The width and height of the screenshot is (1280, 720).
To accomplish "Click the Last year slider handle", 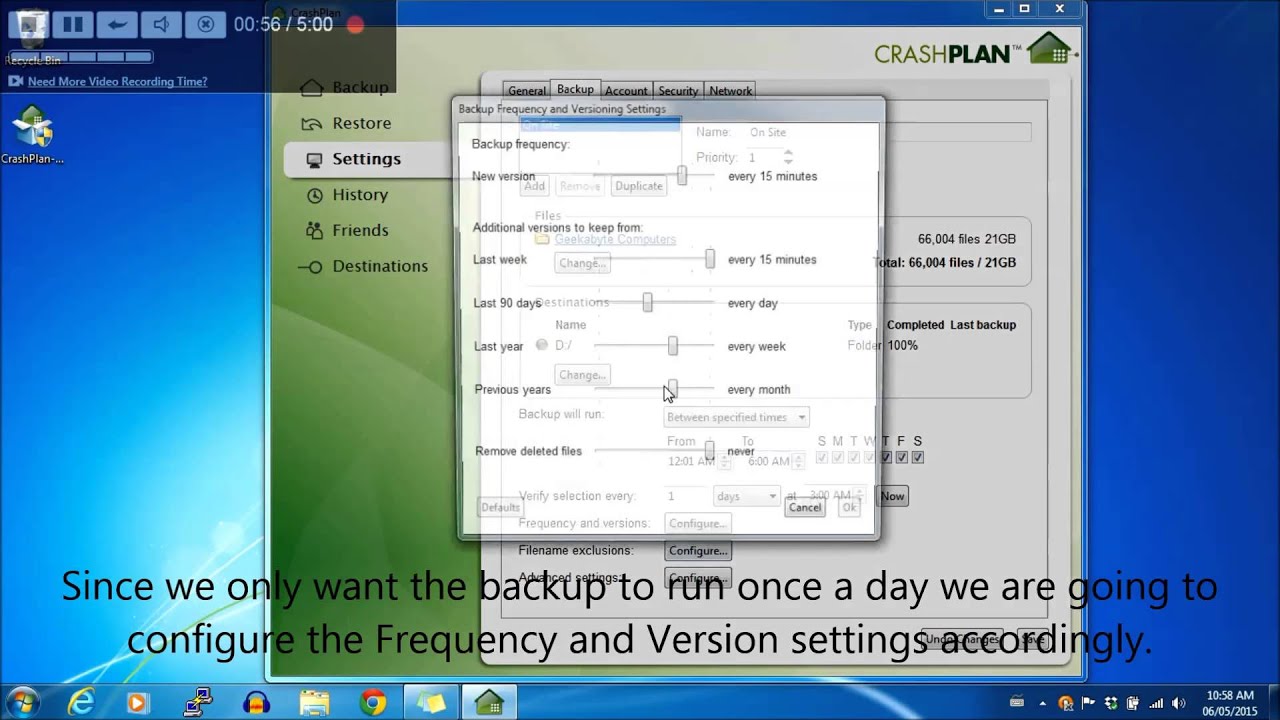I will [672, 346].
